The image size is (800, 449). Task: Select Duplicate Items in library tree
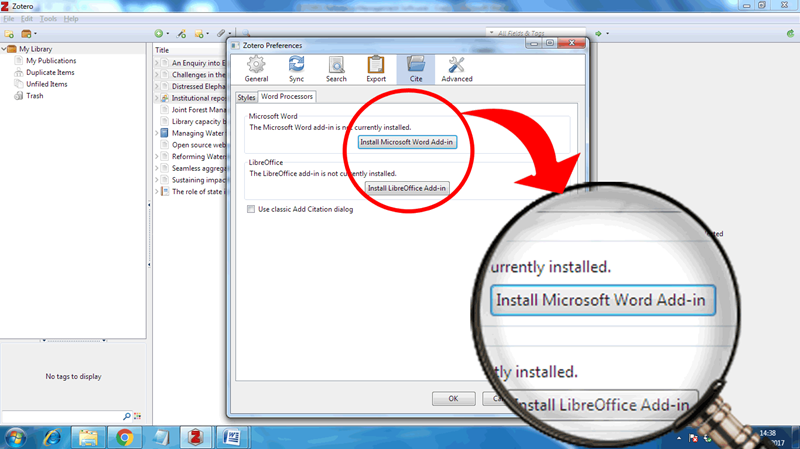(x=50, y=72)
